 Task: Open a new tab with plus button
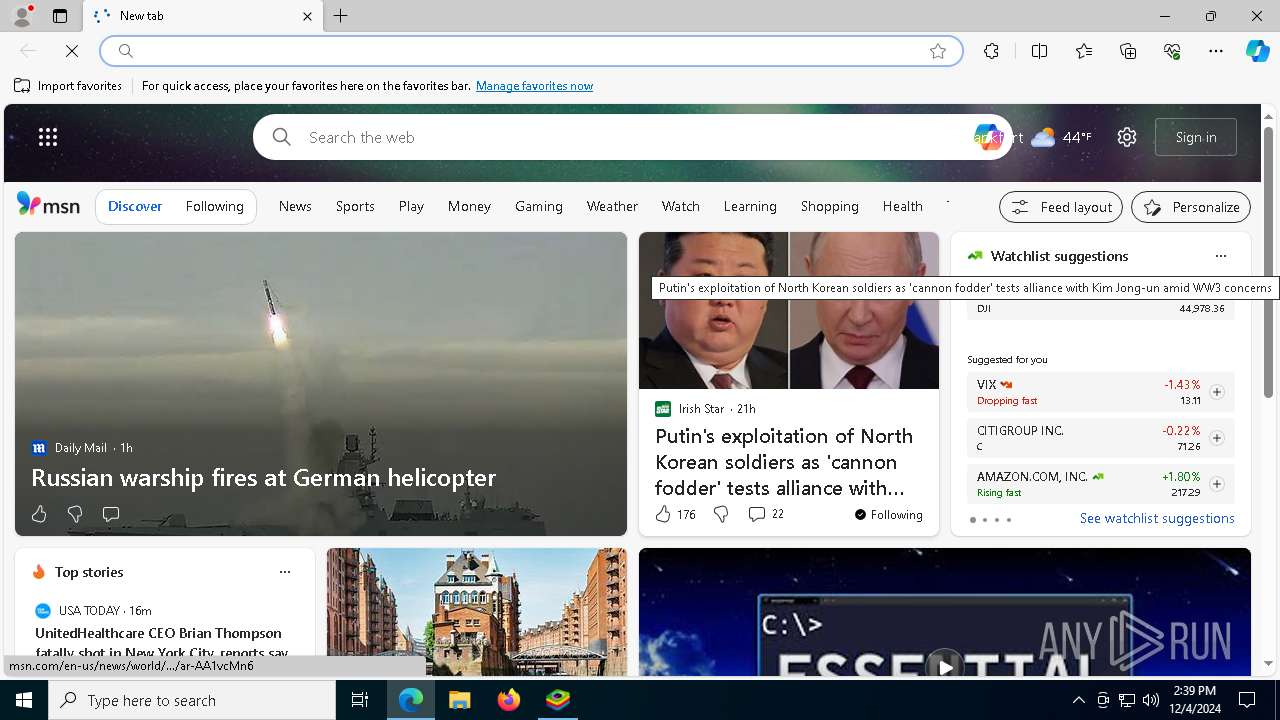(341, 16)
